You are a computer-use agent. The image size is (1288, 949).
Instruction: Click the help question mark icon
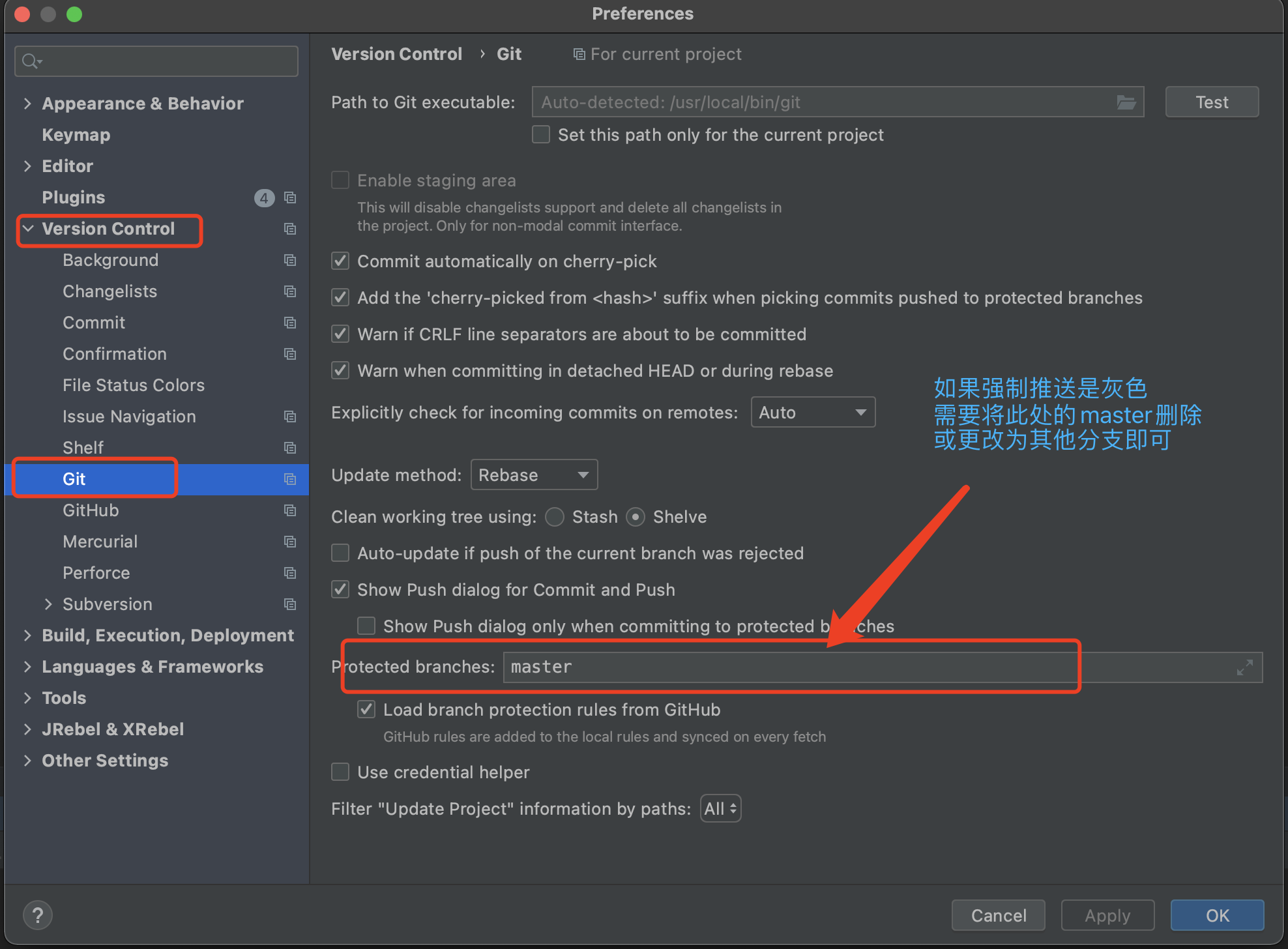[38, 915]
